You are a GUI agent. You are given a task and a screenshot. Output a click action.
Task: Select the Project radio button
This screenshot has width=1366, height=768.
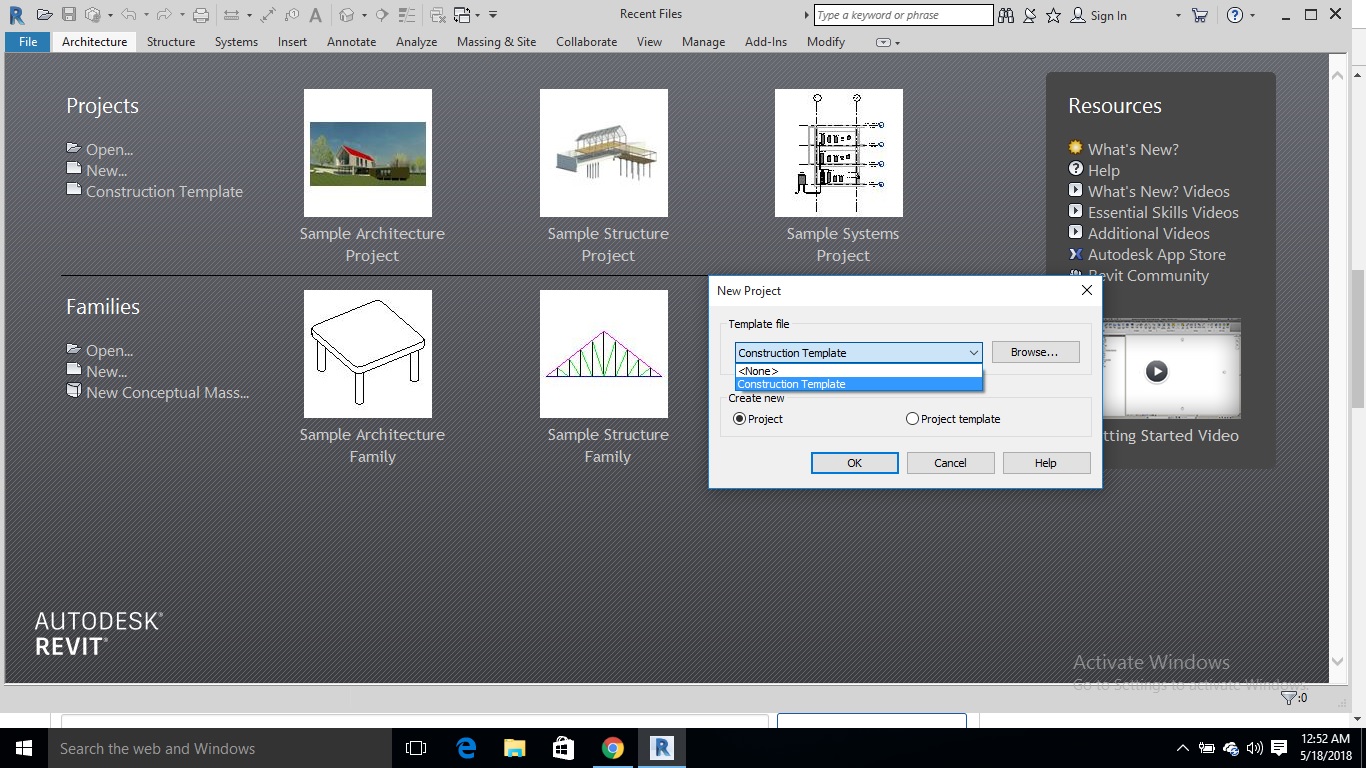[740, 419]
